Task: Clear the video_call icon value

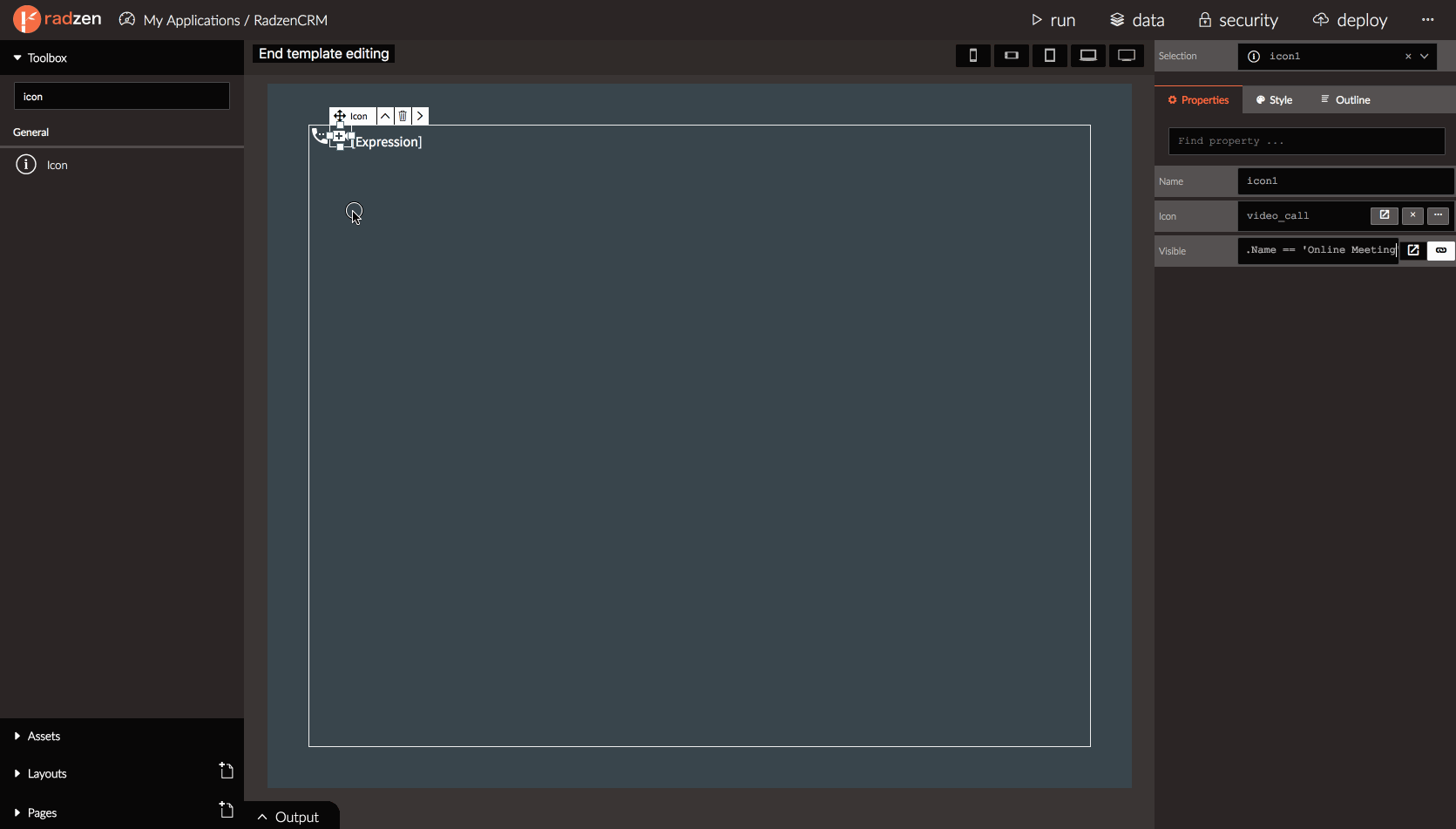Action: (x=1412, y=215)
